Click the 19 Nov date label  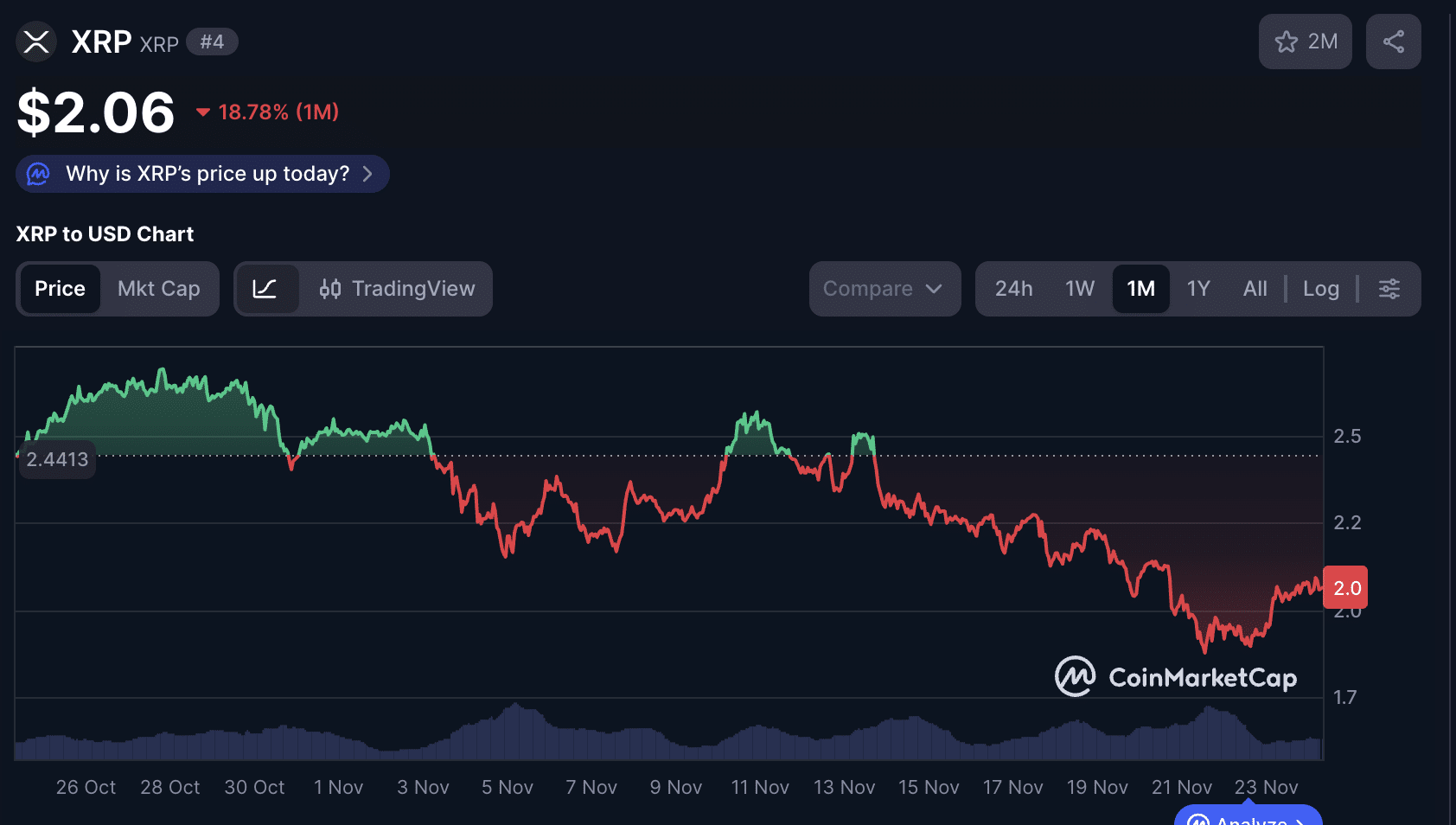pos(1097,788)
